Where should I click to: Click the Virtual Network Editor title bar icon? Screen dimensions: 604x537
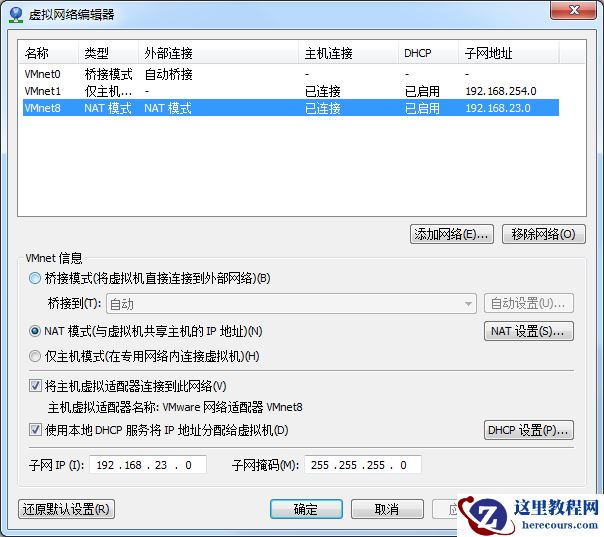16,15
